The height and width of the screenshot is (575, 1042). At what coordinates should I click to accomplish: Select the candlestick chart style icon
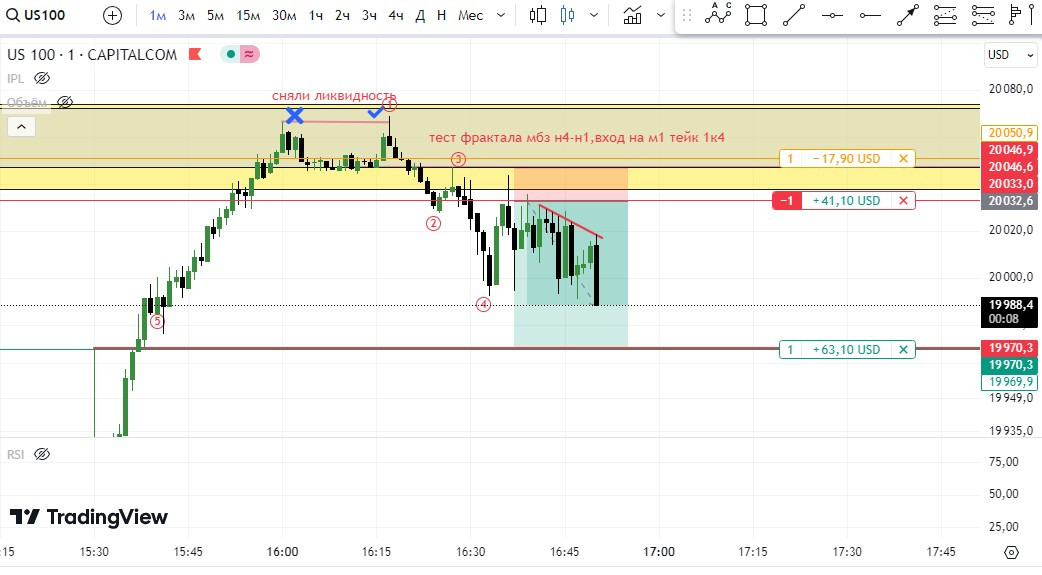pos(568,15)
